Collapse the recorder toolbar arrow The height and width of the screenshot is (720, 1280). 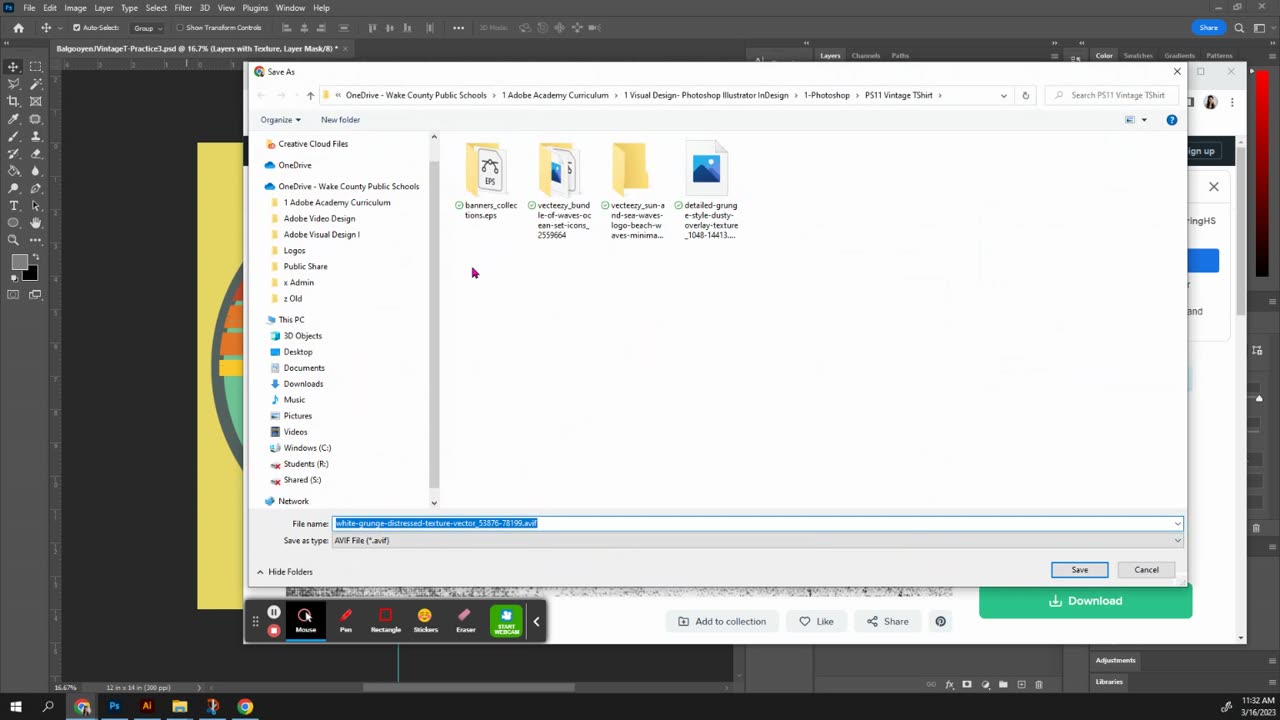point(536,621)
